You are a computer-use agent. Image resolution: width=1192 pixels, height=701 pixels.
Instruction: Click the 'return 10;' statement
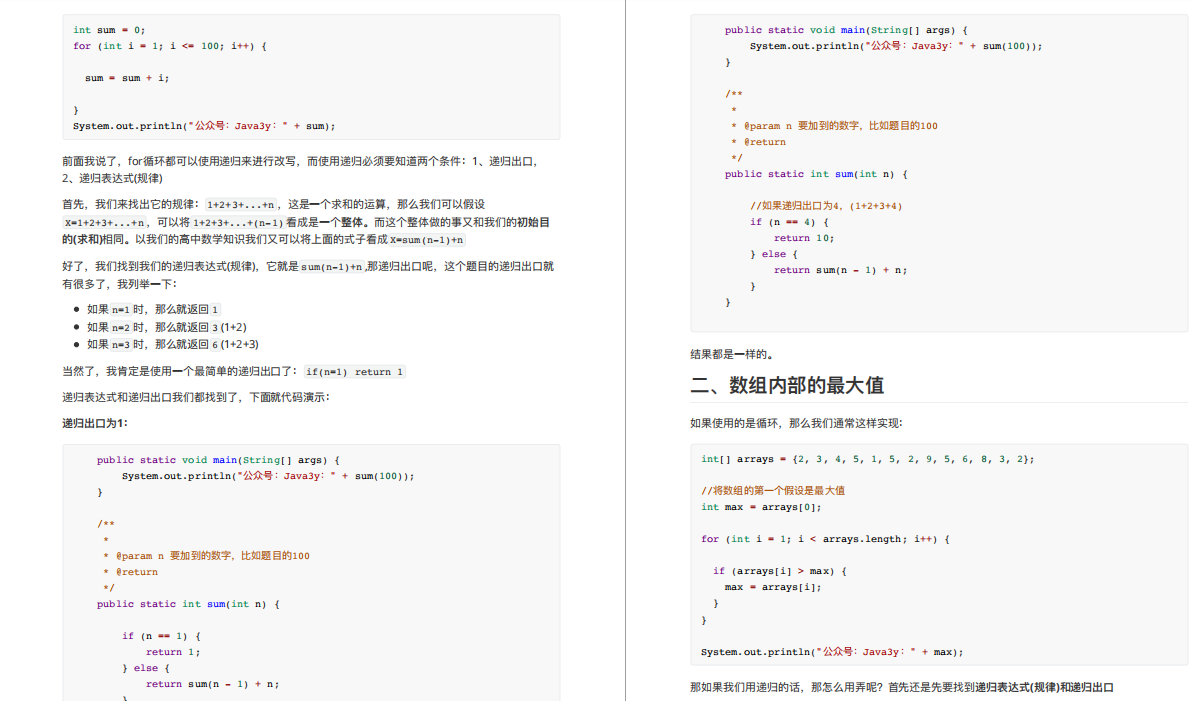coord(803,238)
